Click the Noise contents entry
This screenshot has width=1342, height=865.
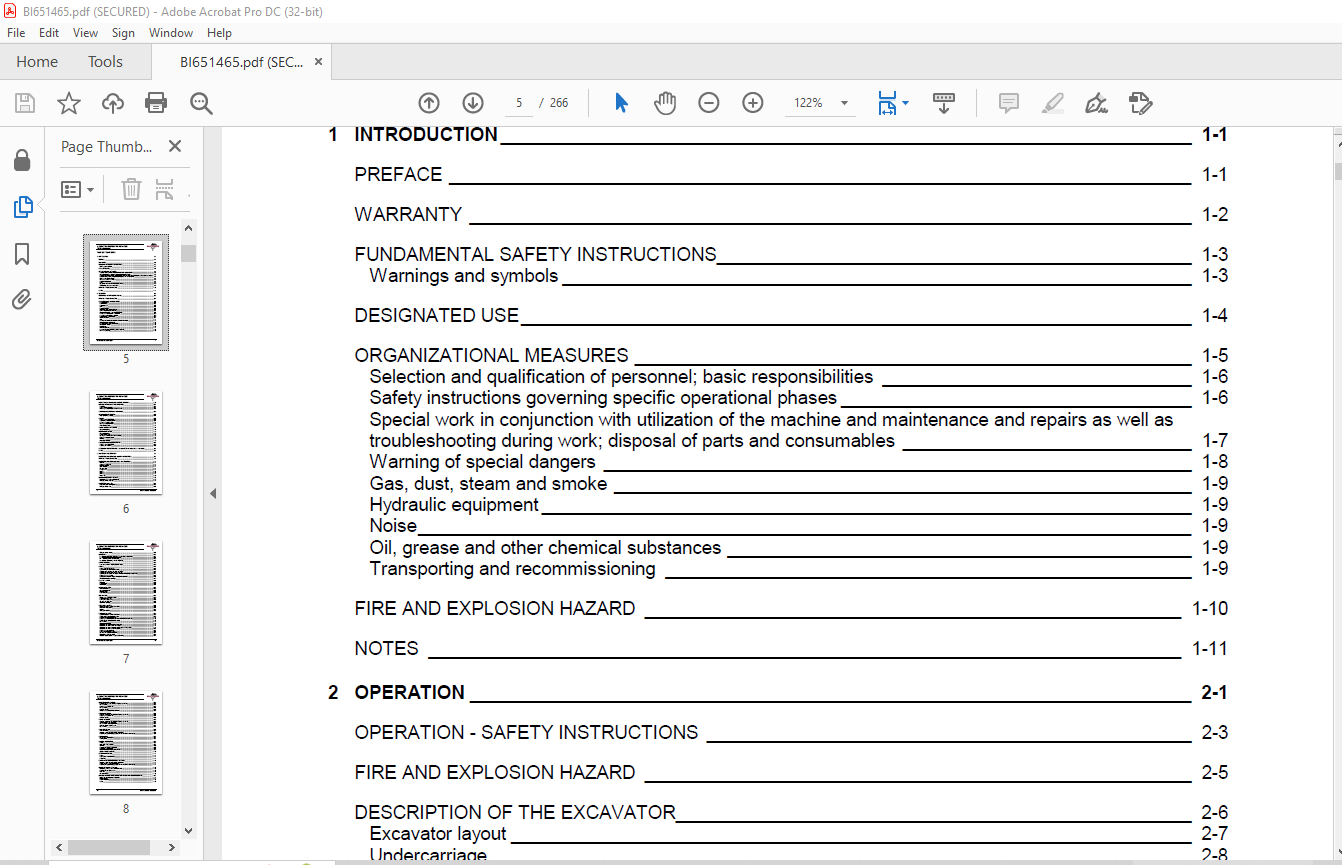click(x=393, y=526)
